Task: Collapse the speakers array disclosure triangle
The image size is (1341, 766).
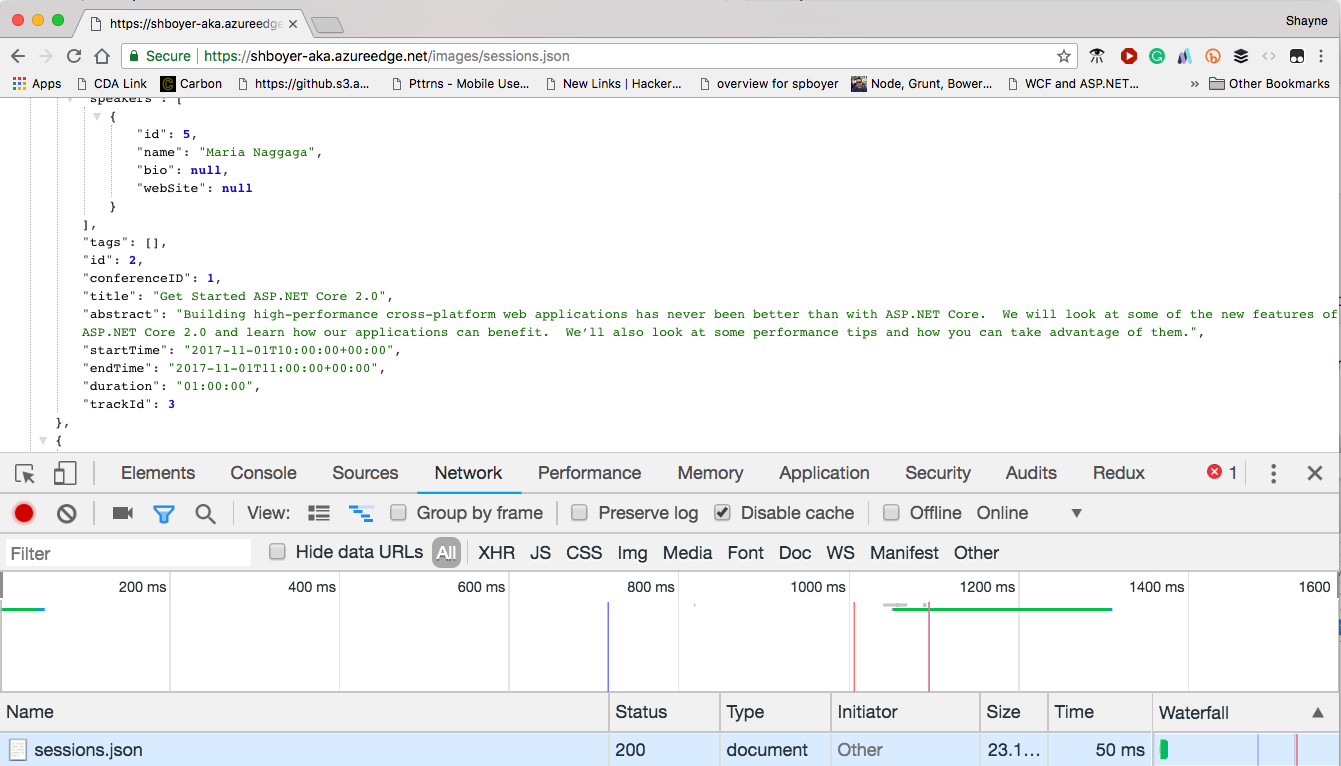Action: click(70, 99)
